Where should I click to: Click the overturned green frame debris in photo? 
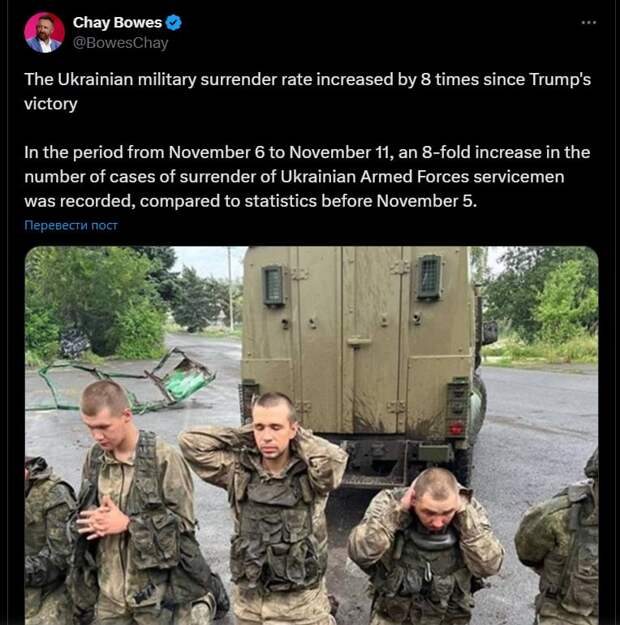[x=128, y=380]
